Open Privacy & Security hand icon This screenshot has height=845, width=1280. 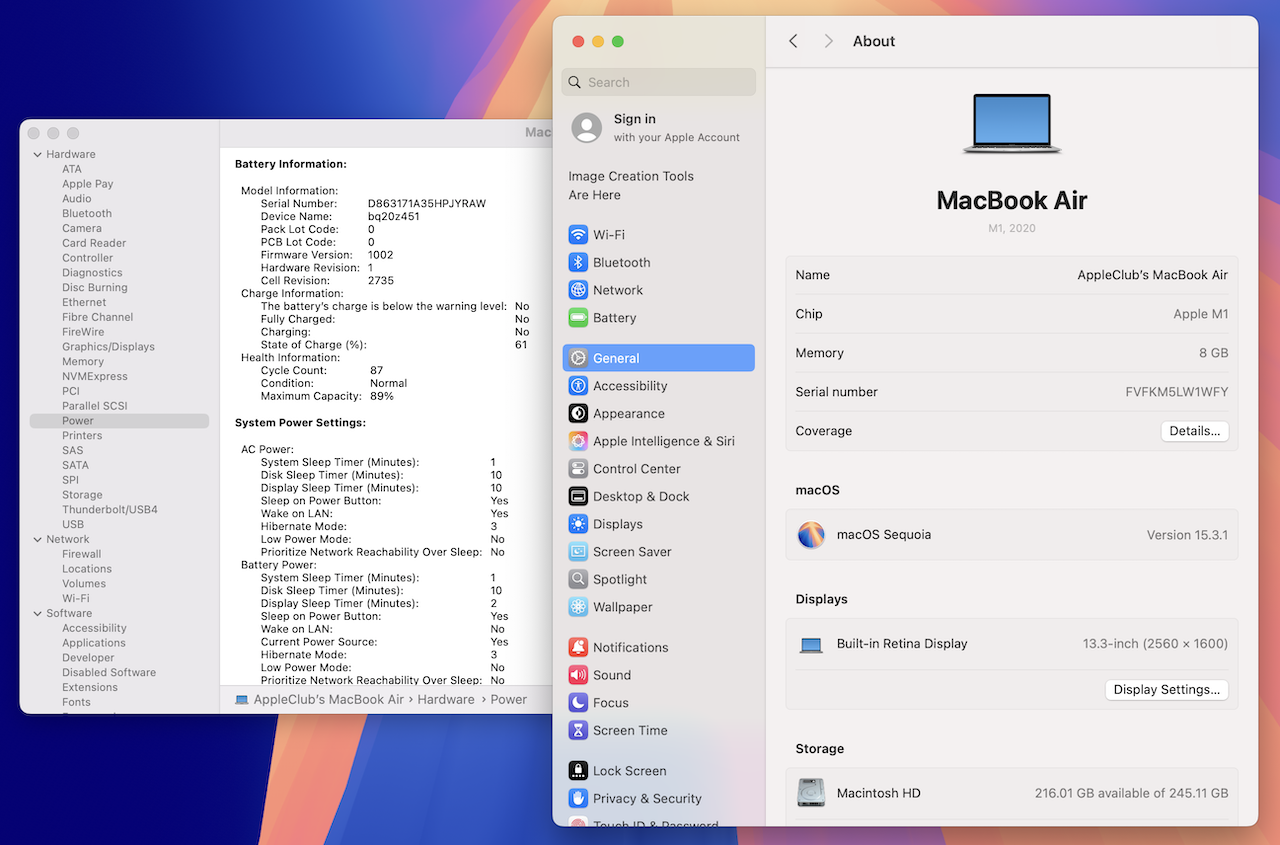click(578, 798)
